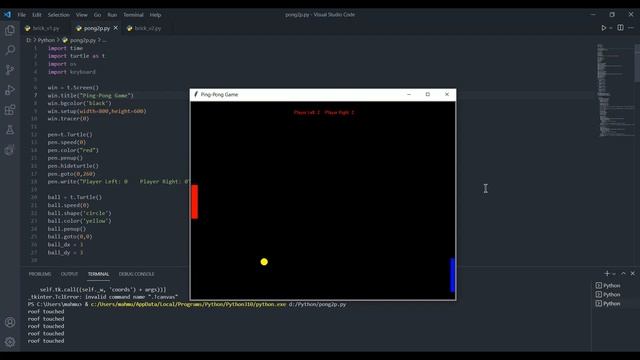Image resolution: width=640 pixels, height=360 pixels.
Task: Select the second Python terminal entry
Action: tap(608, 294)
